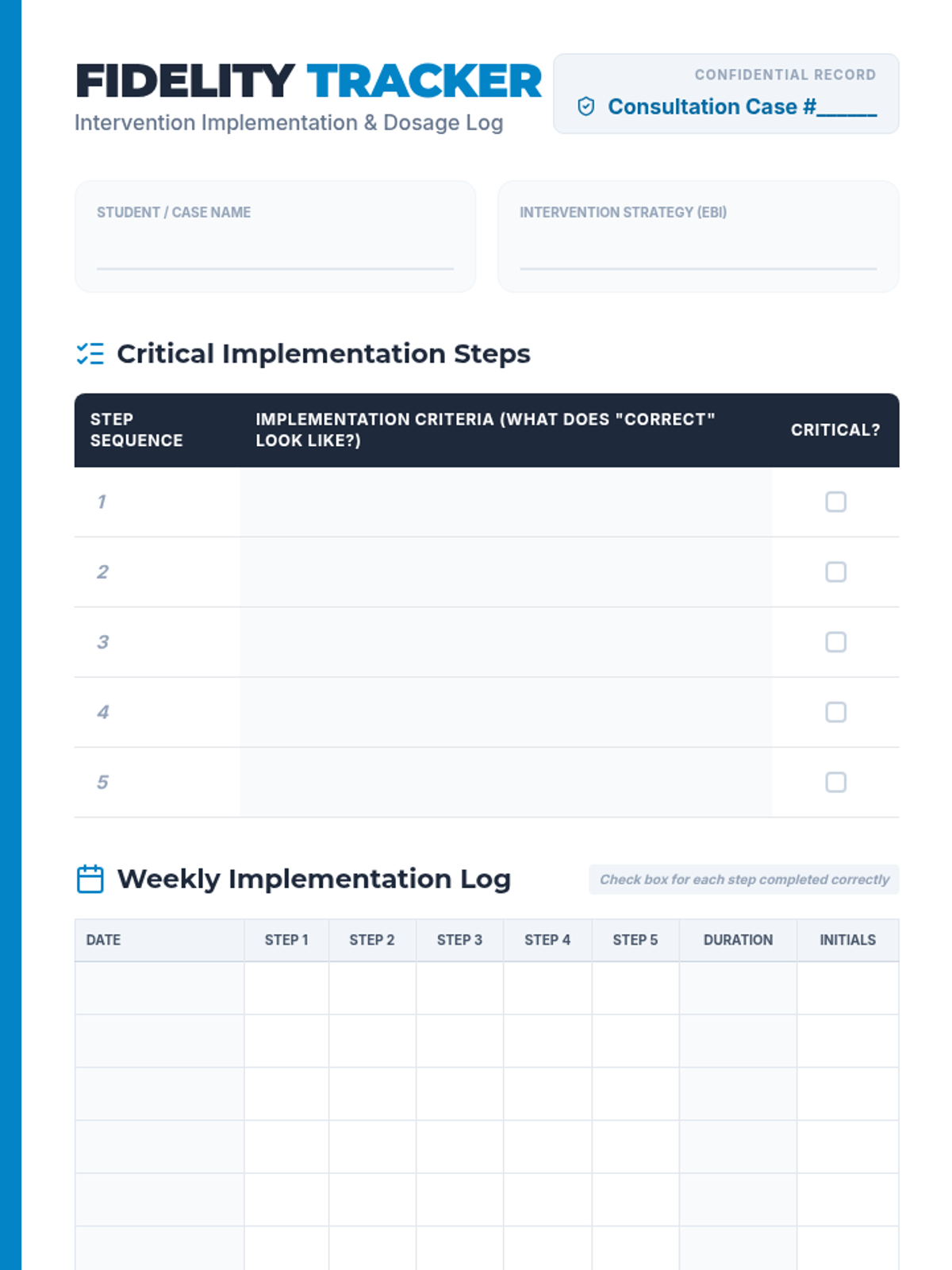The image size is (952, 1270).
Task: Click the STEP 3 column header
Action: point(459,940)
